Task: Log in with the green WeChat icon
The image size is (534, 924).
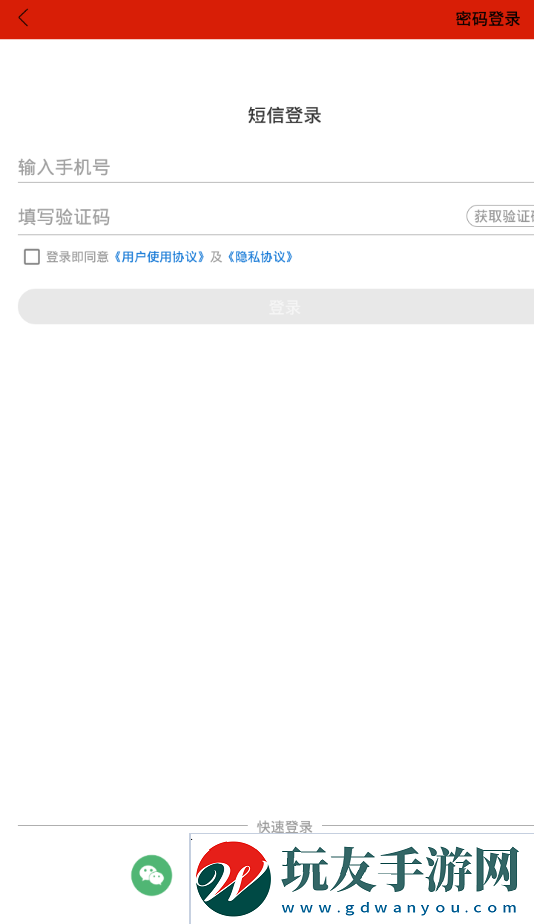Action: pyautogui.click(x=151, y=875)
